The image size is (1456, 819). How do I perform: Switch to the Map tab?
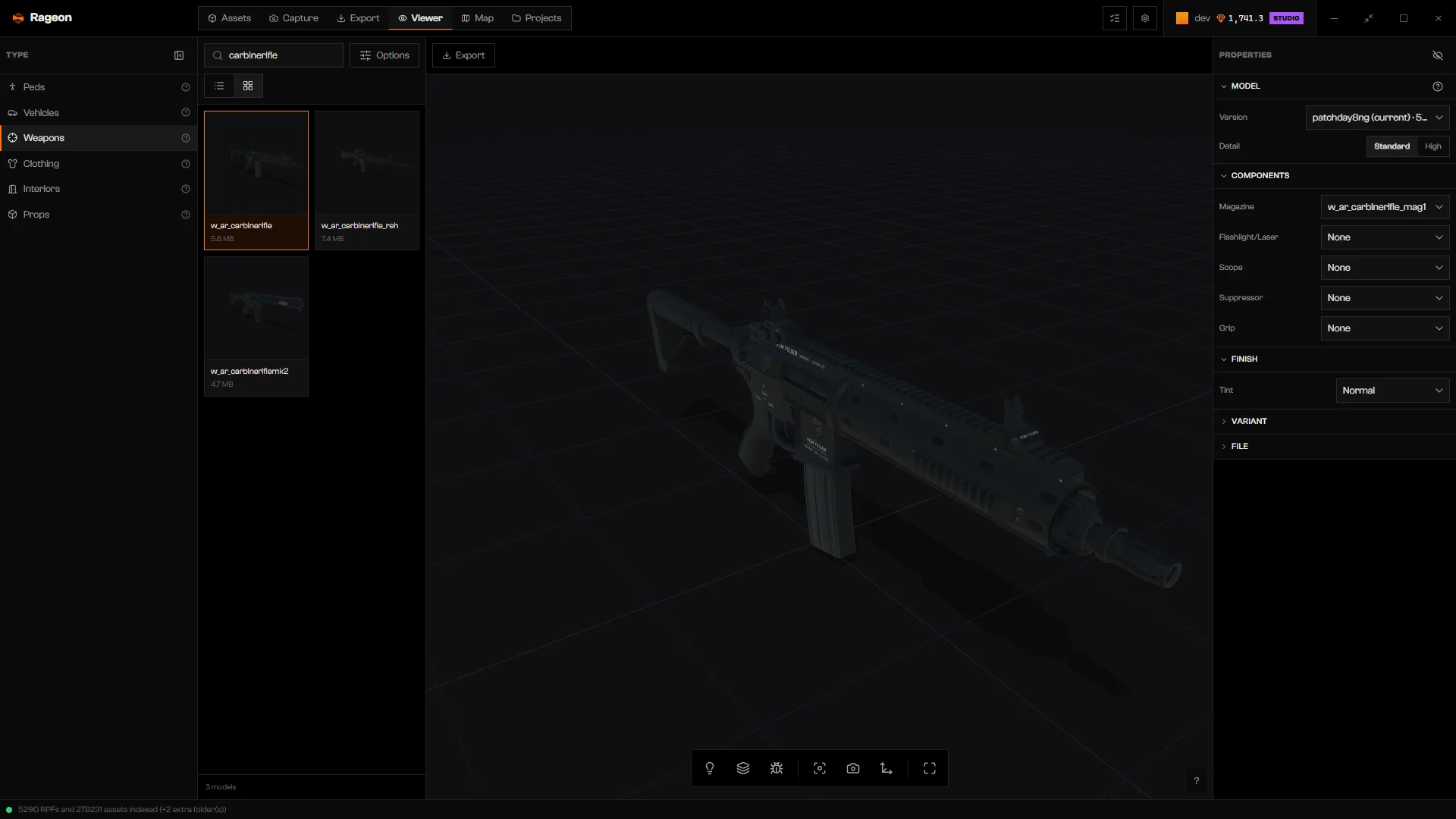coord(478,18)
